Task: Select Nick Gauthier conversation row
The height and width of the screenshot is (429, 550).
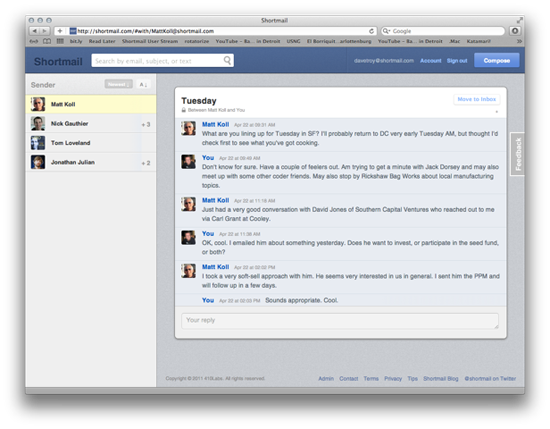Action: [x=91, y=123]
